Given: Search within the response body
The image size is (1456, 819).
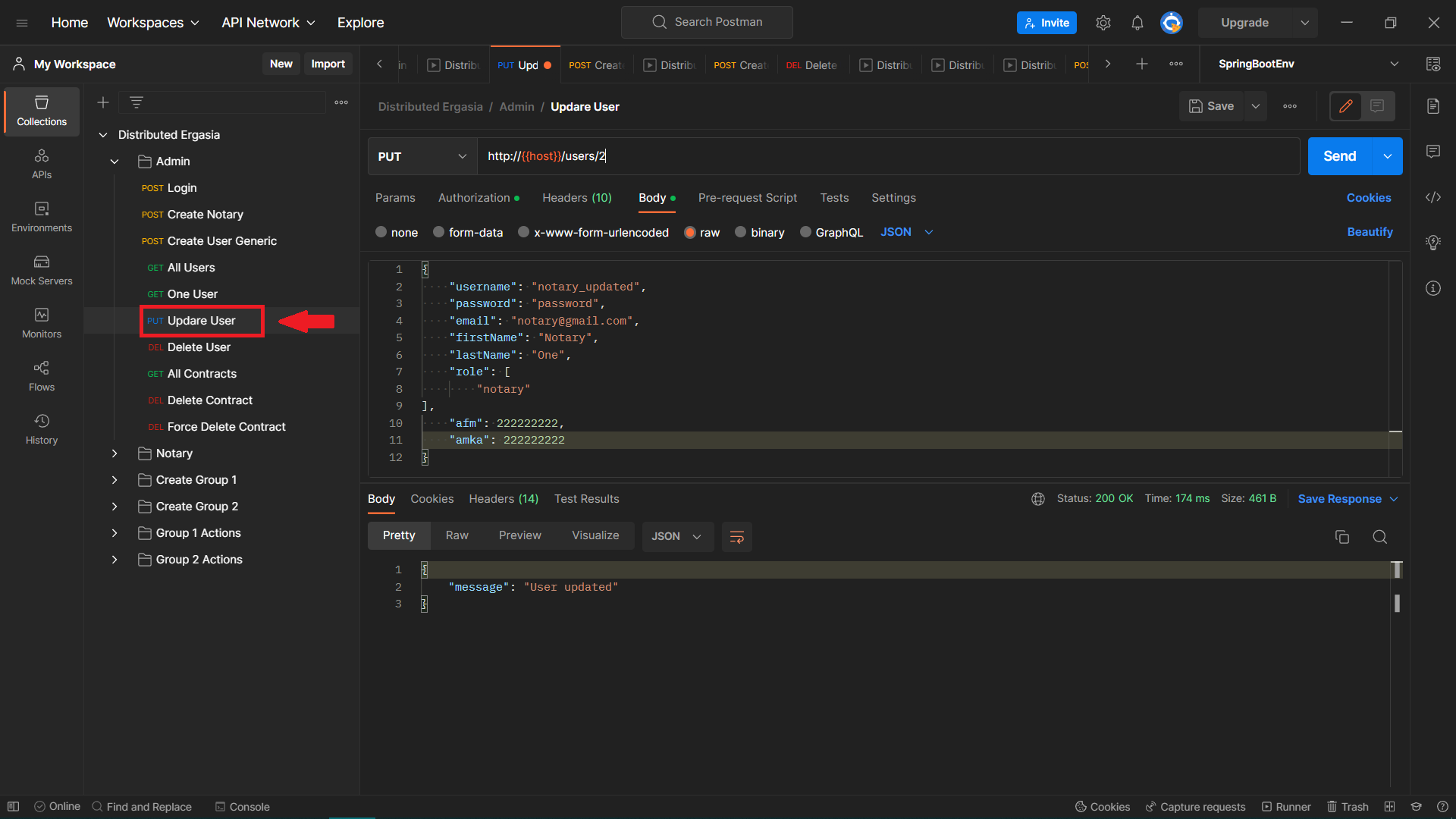Looking at the screenshot, I should (x=1380, y=537).
